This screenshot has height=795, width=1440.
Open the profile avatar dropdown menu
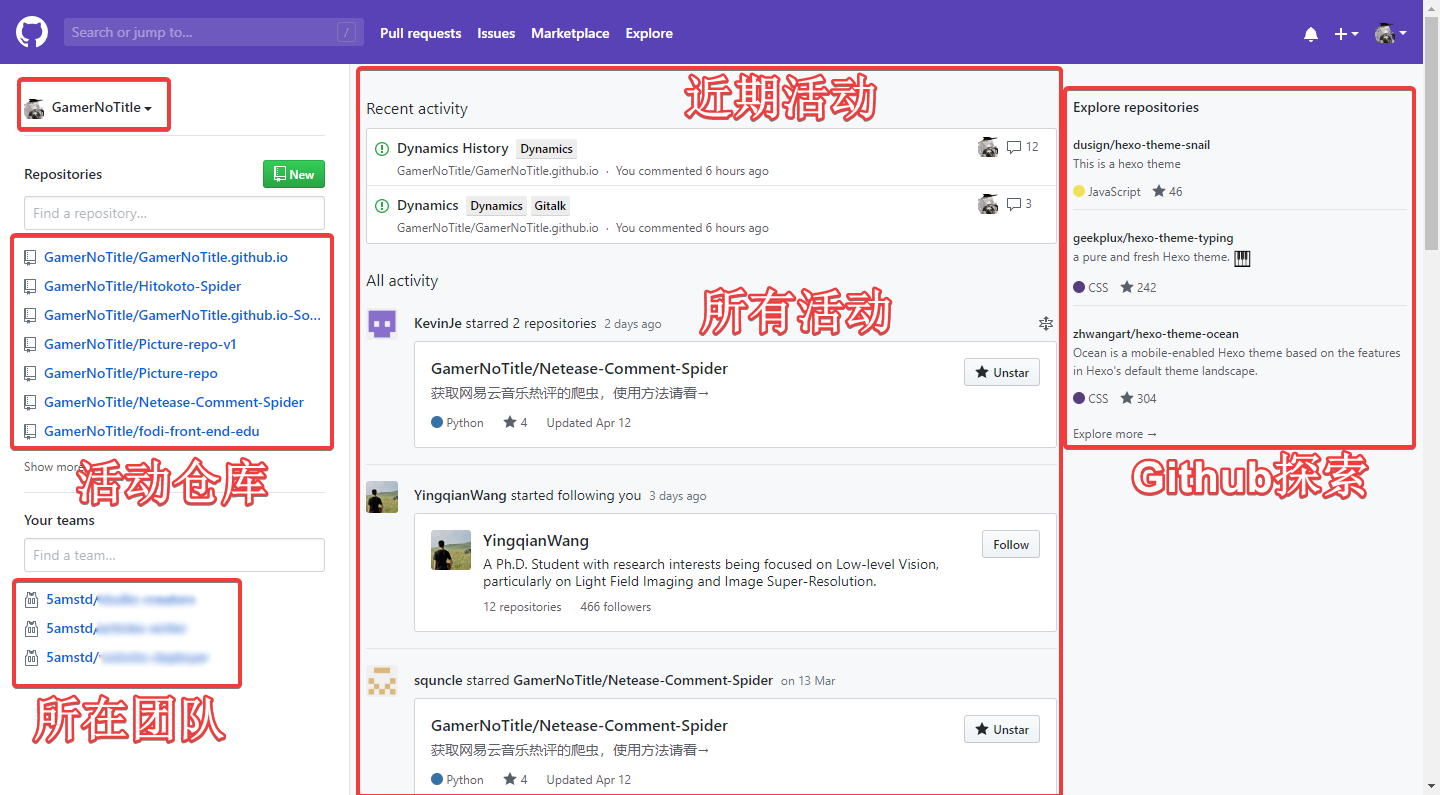point(1389,33)
